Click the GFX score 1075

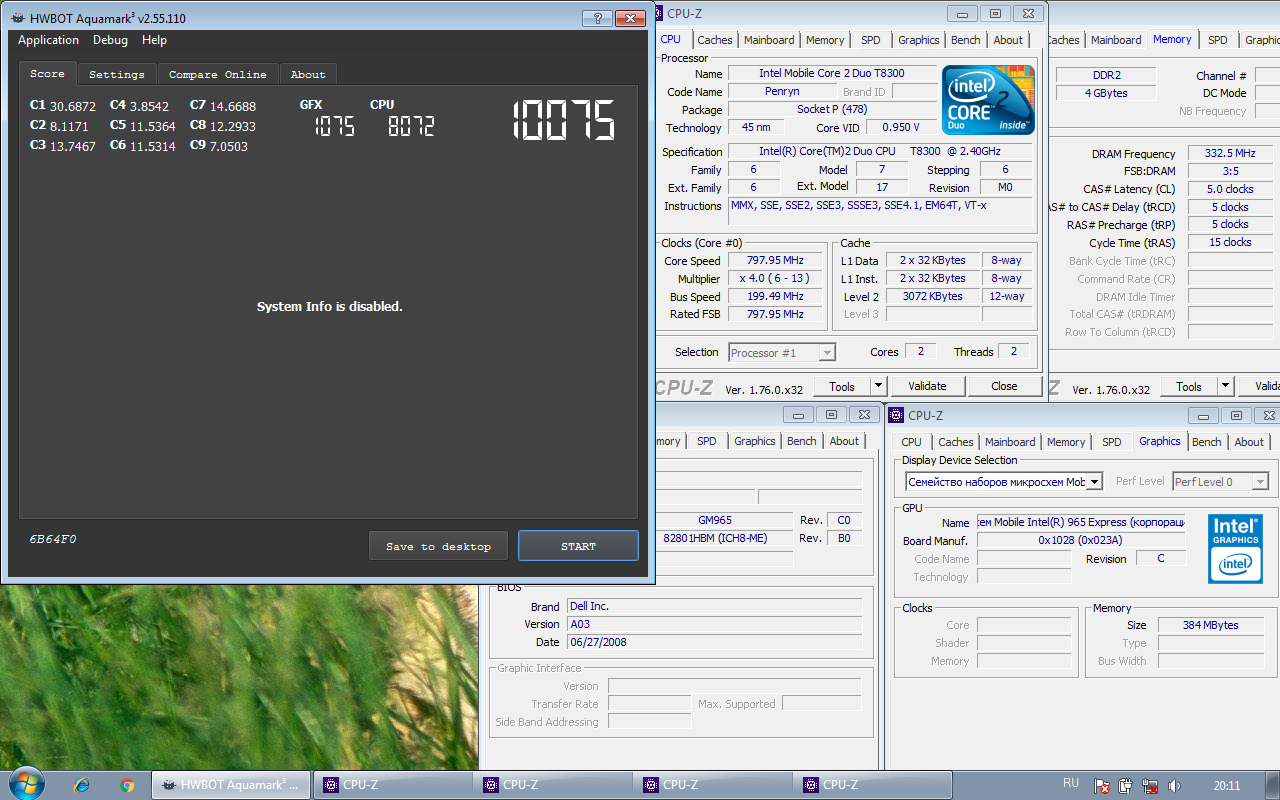point(334,126)
